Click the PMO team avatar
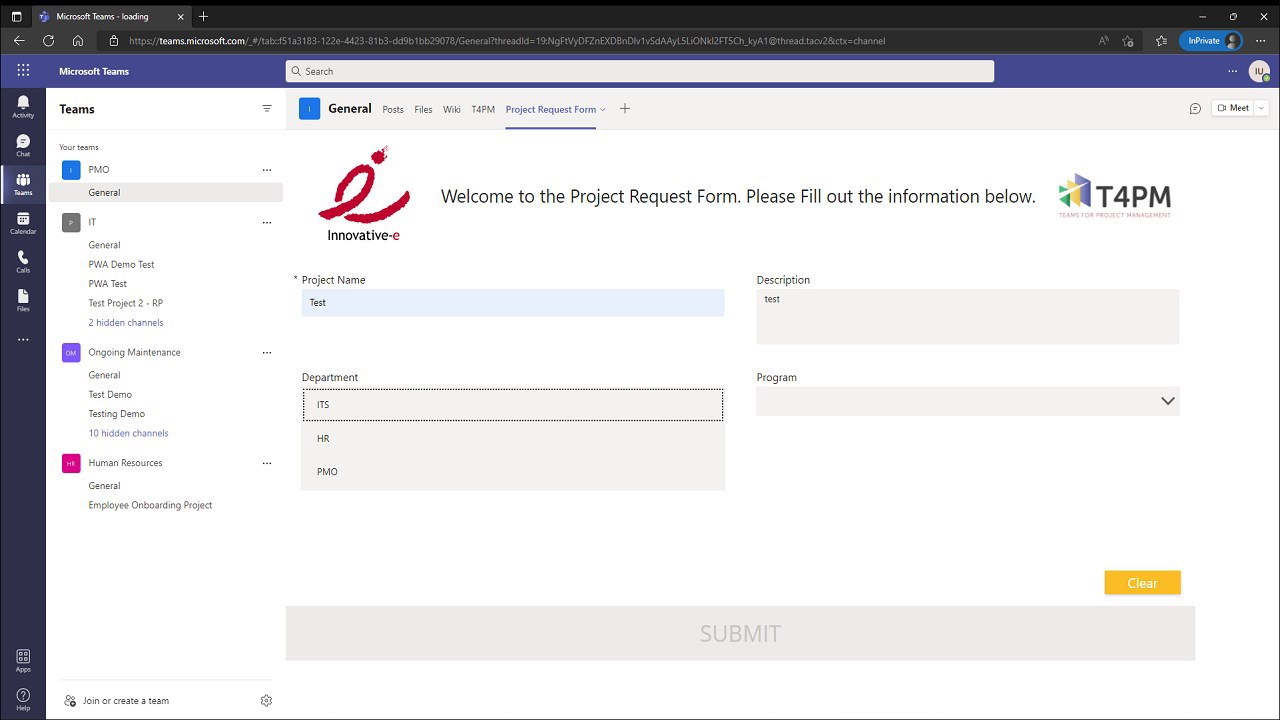The width and height of the screenshot is (1280, 720). pyautogui.click(x=71, y=170)
